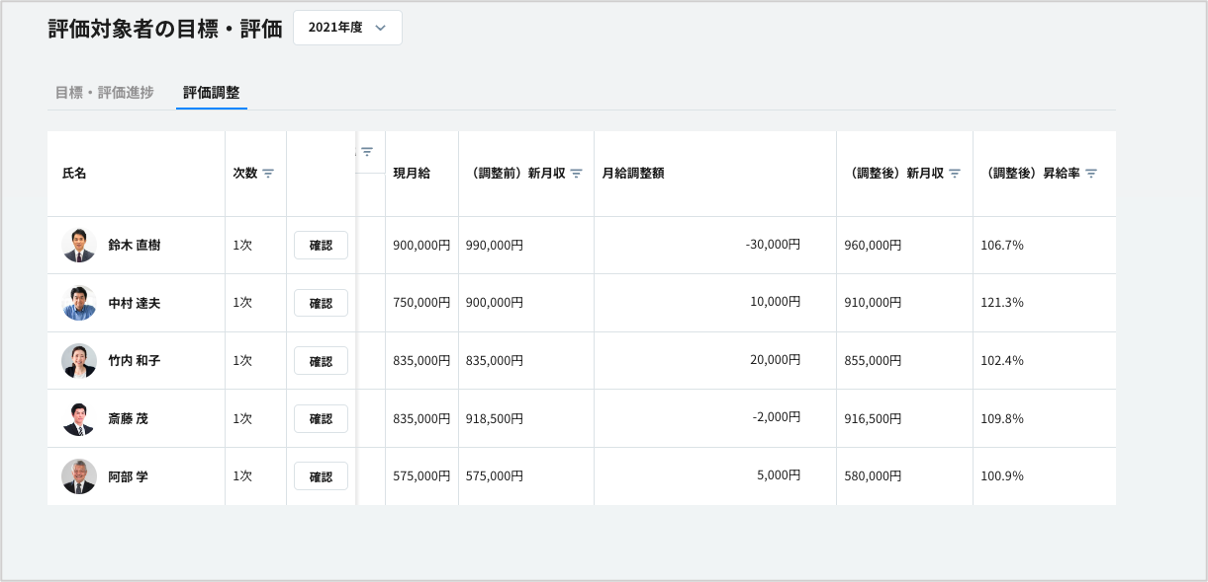Click the partially hidden column filter icon
1208x582 pixels.
(367, 152)
